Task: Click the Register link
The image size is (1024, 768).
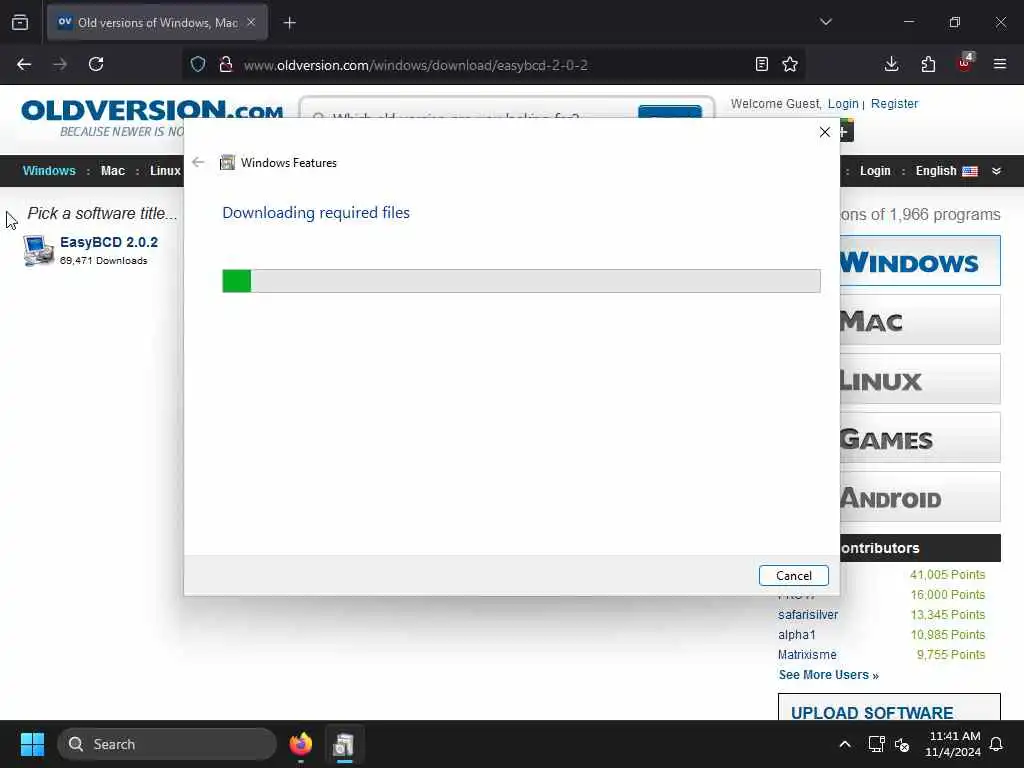Action: [x=894, y=103]
